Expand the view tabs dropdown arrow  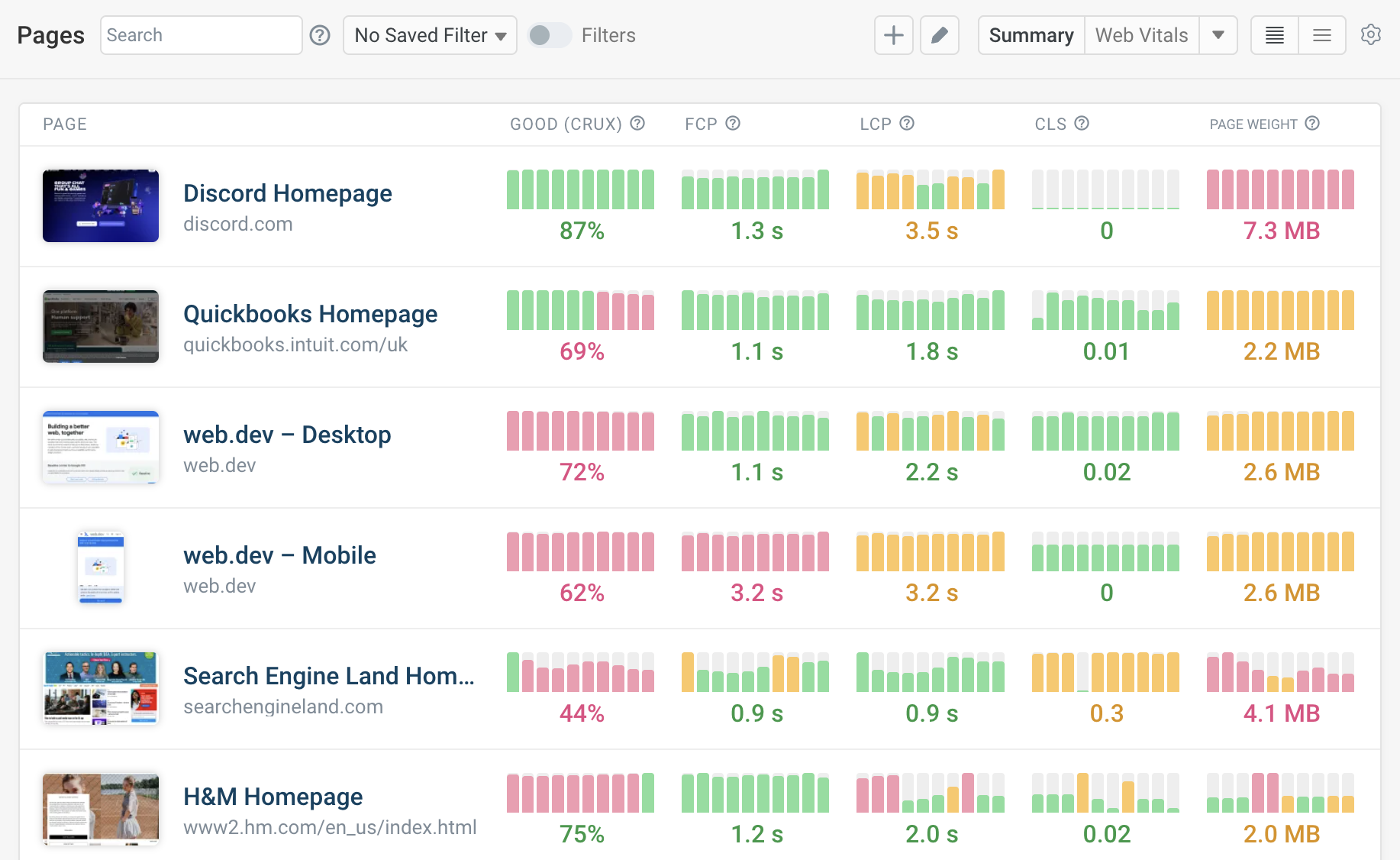coord(1218,35)
